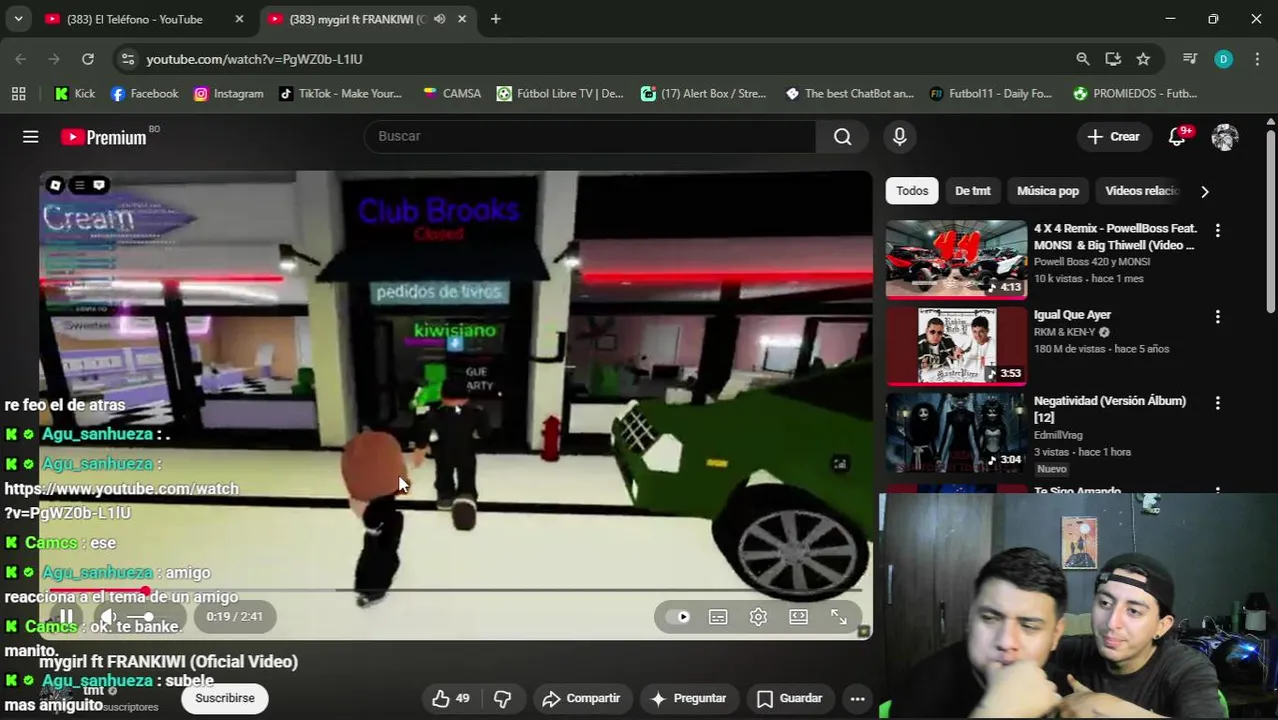
Task: Open the 4 X 4 Remix thumbnail
Action: click(956, 259)
